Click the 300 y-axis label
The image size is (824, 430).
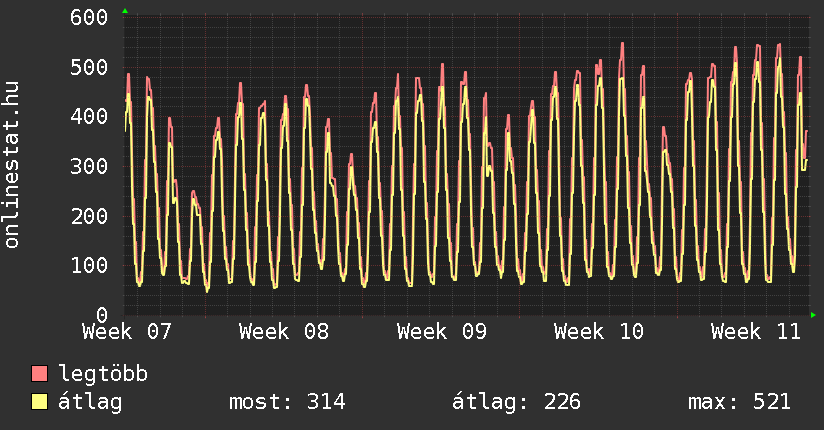tap(90, 167)
